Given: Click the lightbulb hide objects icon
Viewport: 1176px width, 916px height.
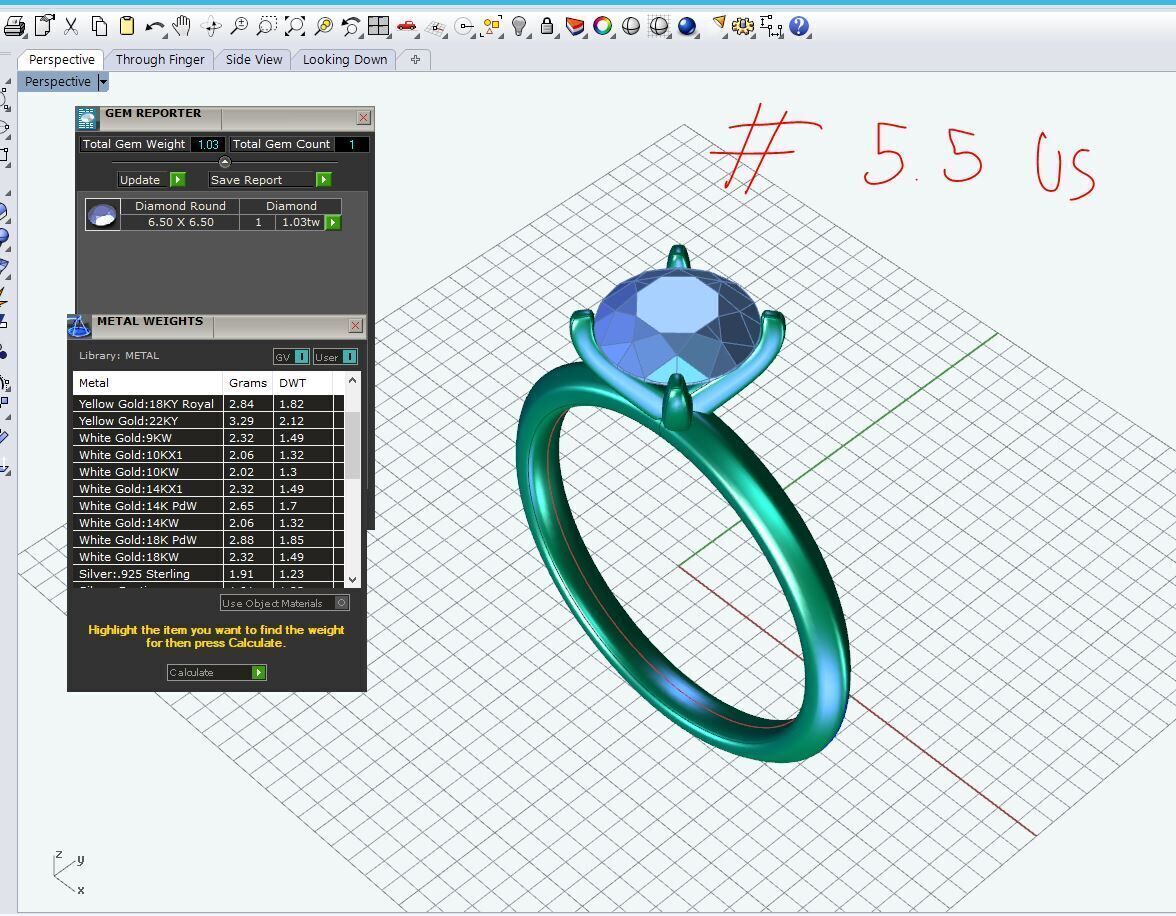Looking at the screenshot, I should (519, 27).
